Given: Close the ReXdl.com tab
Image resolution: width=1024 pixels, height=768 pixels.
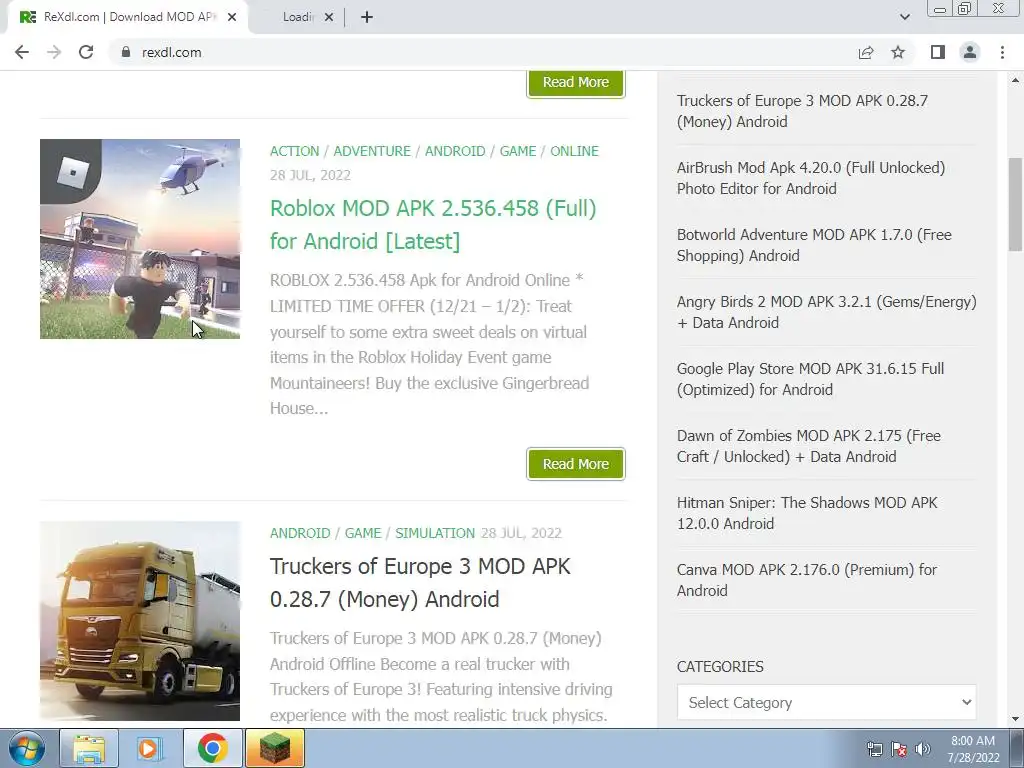Looking at the screenshot, I should pyautogui.click(x=232, y=17).
